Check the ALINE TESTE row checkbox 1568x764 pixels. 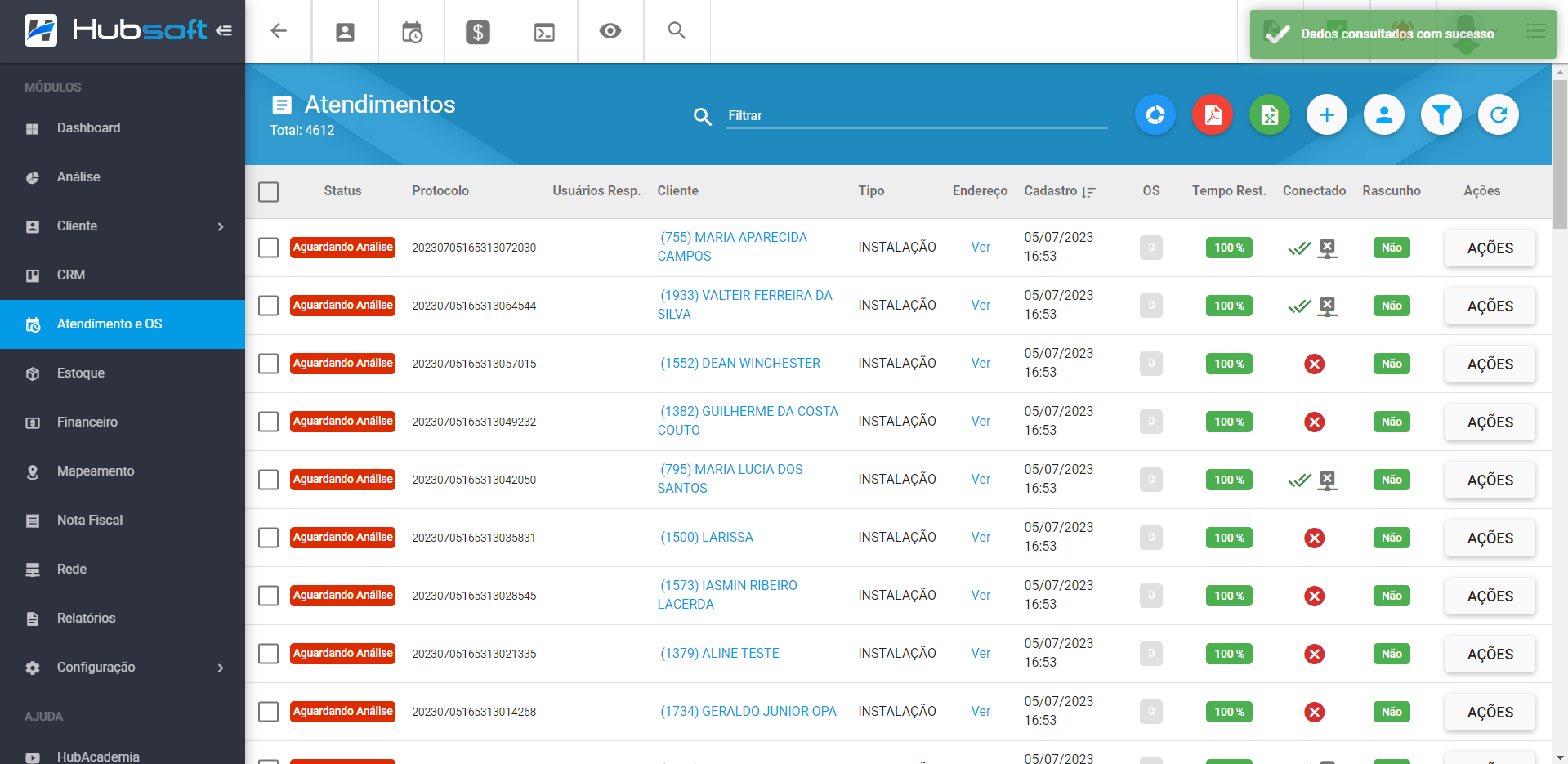pyautogui.click(x=268, y=654)
